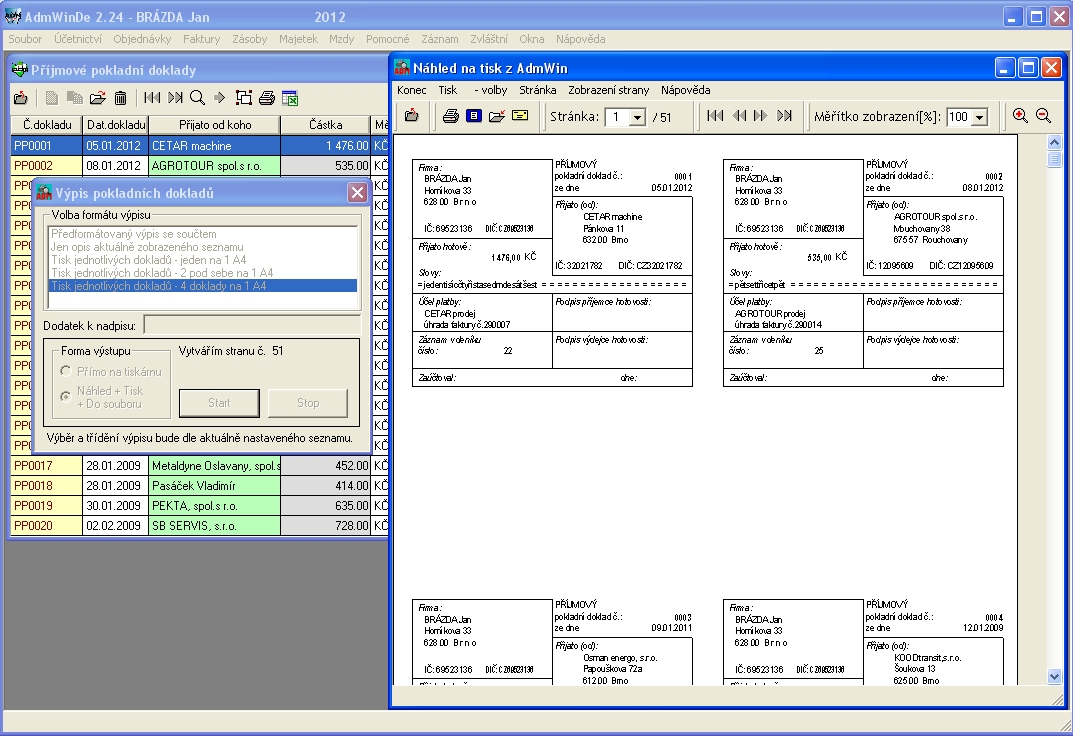Viewport: 1073px width, 736px height.
Task: Zoom in on the print preview
Action: click(1020, 116)
